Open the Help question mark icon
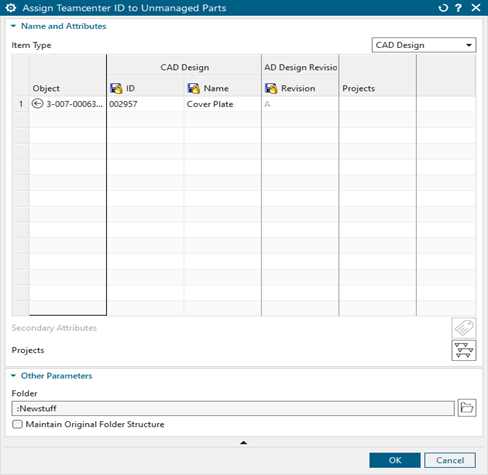Viewport: 488px width, 475px height. (459, 8)
